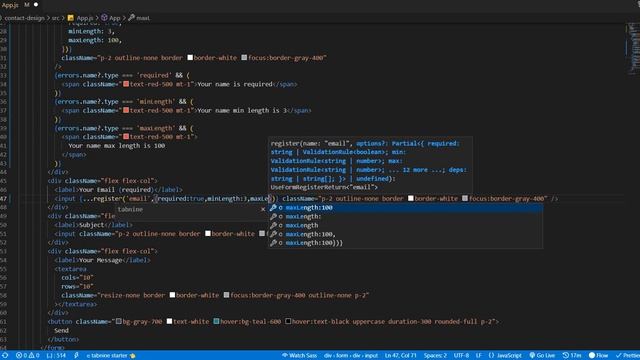This screenshot has height=360, width=640.
Task: Click the editor minimap
Action: (633, 49)
